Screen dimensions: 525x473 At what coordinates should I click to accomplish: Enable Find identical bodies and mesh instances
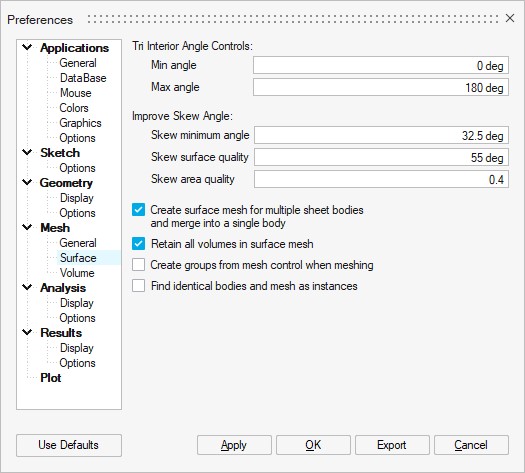pyautogui.click(x=138, y=286)
